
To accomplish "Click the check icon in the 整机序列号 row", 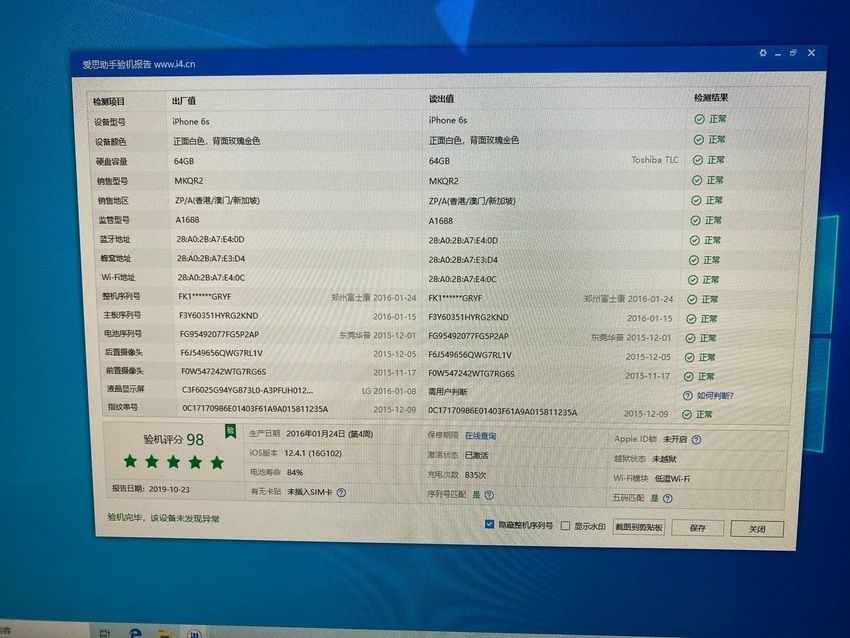I will coord(692,299).
